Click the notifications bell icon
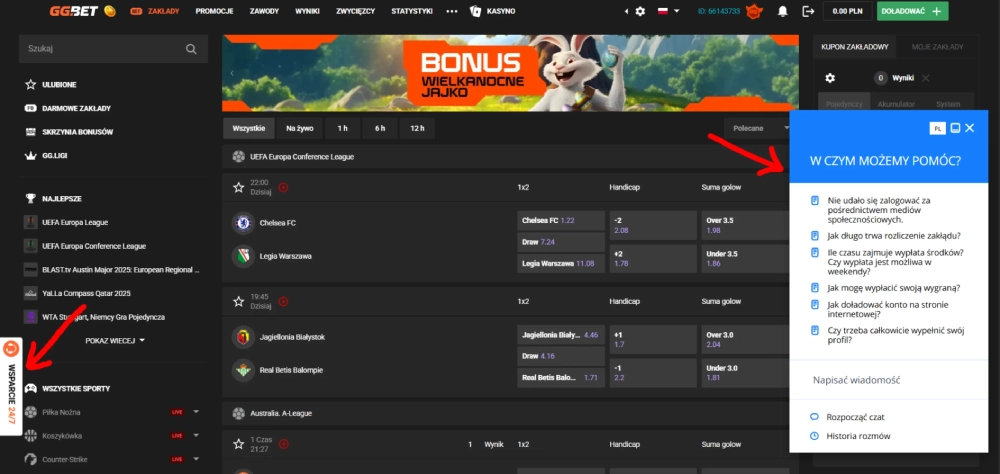This screenshot has height=474, width=1000. pyautogui.click(x=783, y=11)
